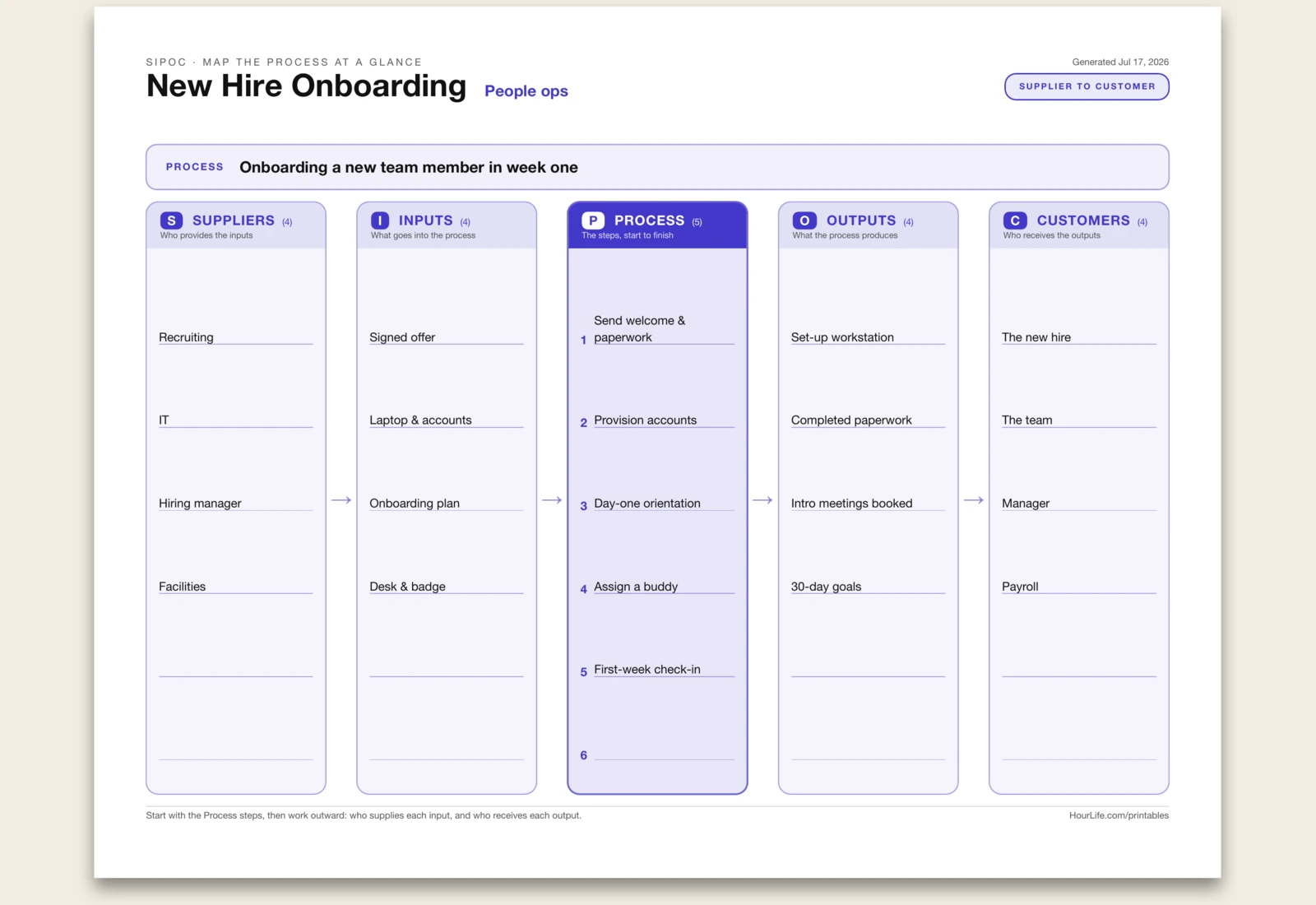Select the 'Laptop & accounts' input entry
1316x905 pixels.
tap(420, 420)
